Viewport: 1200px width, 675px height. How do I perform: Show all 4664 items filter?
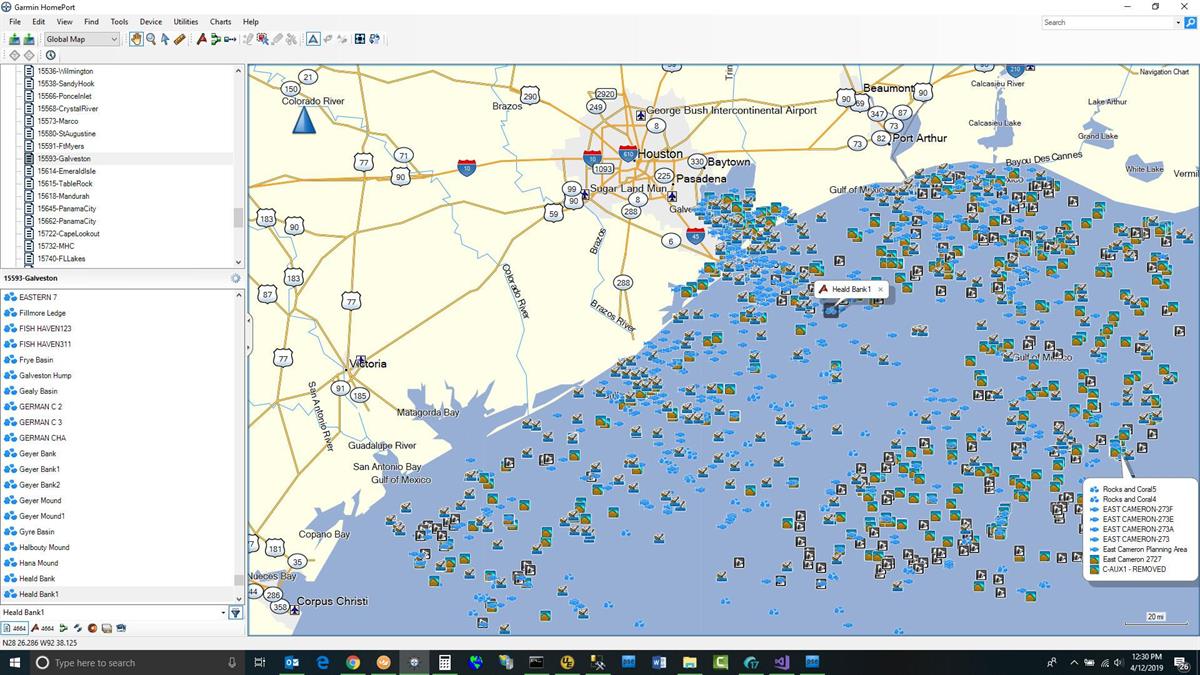pyautogui.click(x=14, y=628)
